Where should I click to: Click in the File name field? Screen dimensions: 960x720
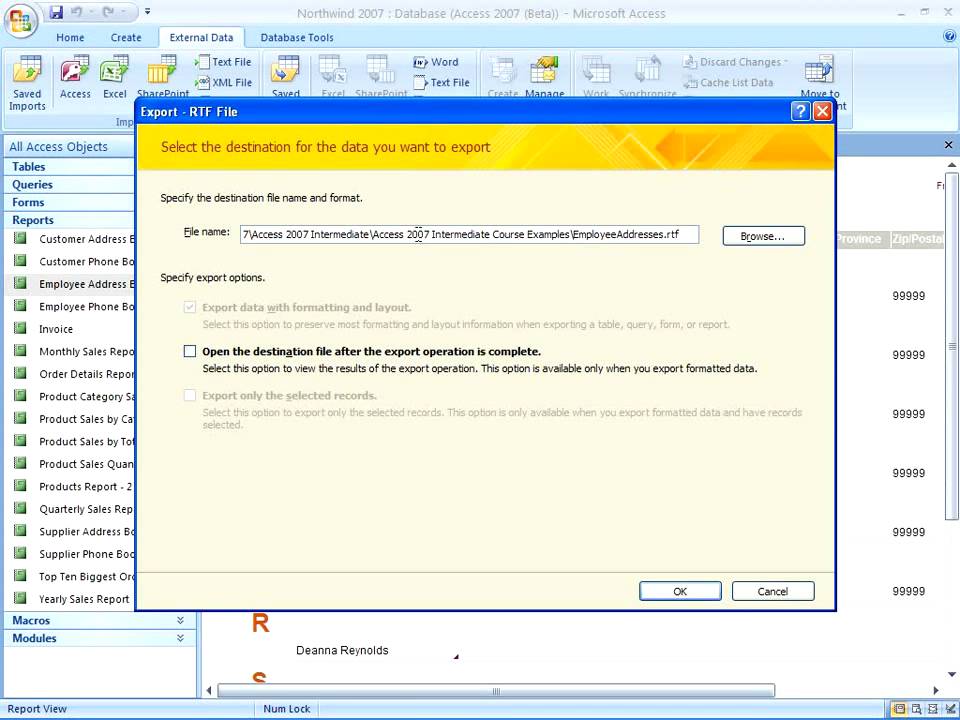(x=469, y=234)
